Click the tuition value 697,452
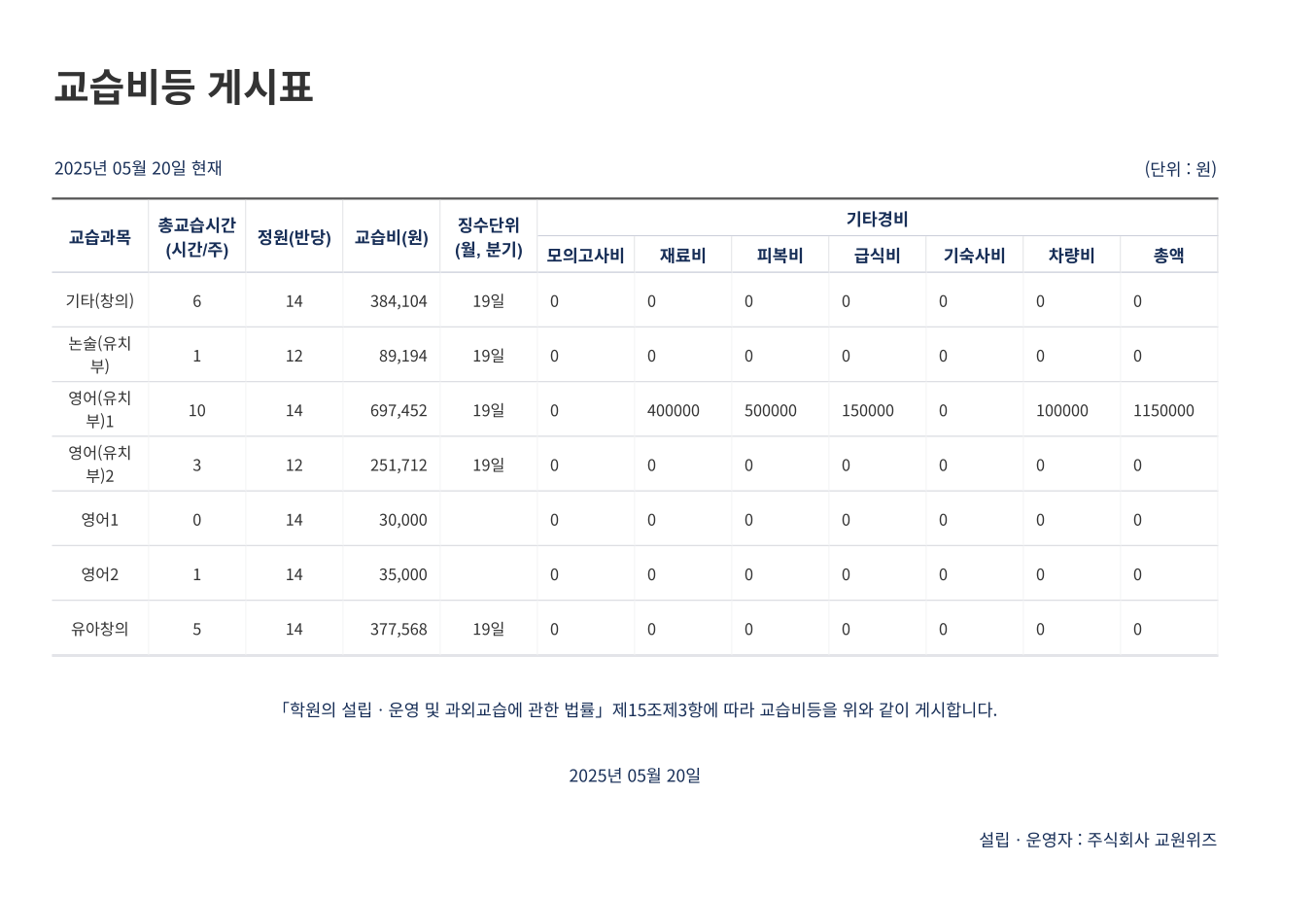The image size is (1316, 897). 398,411
